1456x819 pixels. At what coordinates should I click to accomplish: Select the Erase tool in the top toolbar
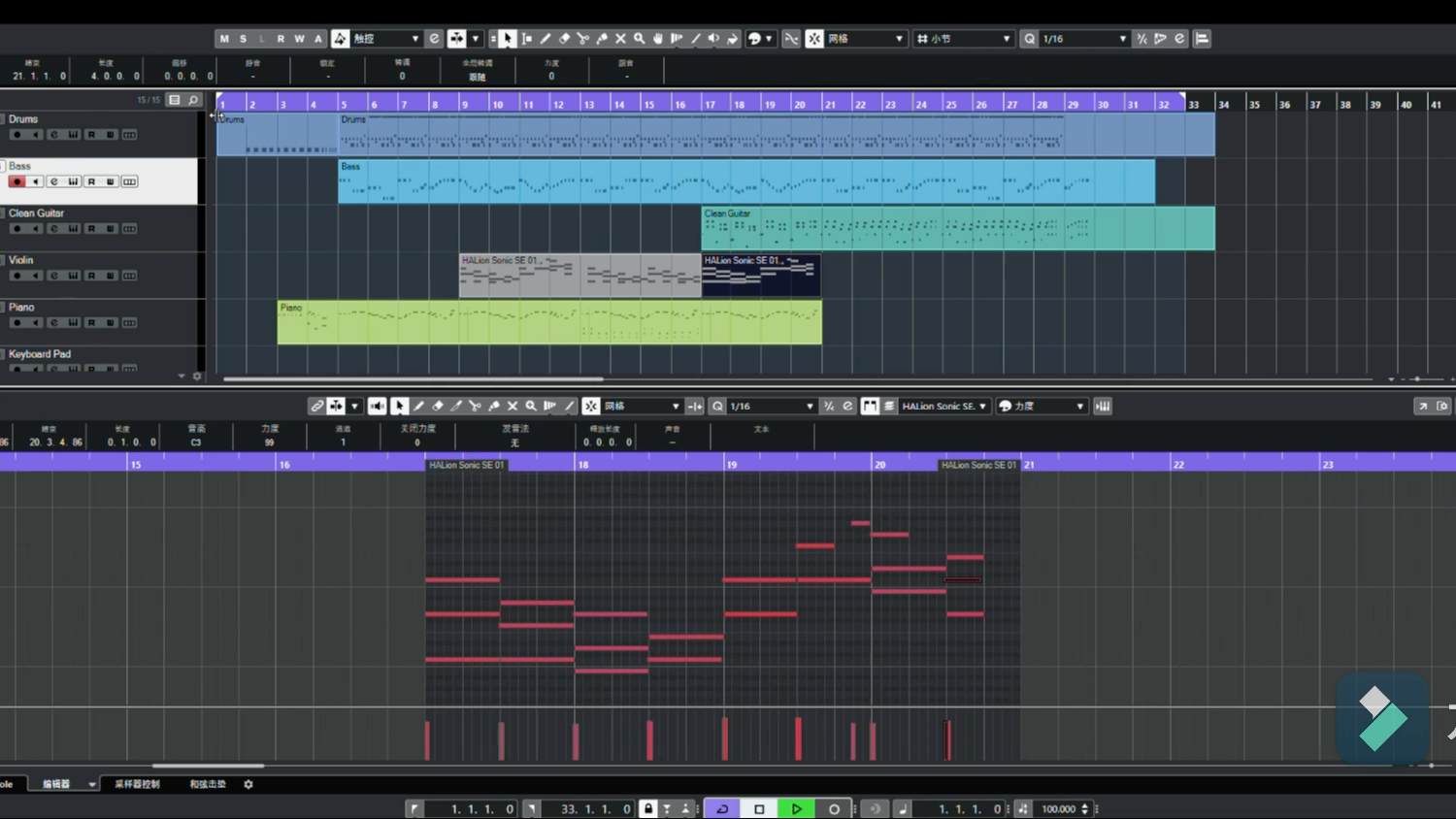click(564, 39)
